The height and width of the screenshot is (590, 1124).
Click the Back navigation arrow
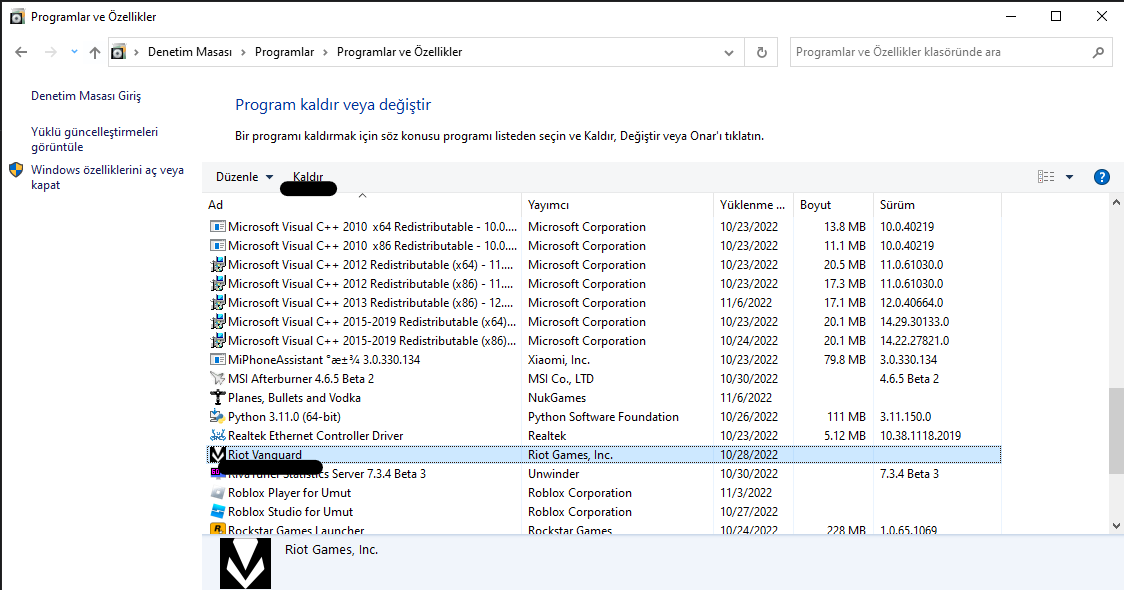click(x=21, y=52)
